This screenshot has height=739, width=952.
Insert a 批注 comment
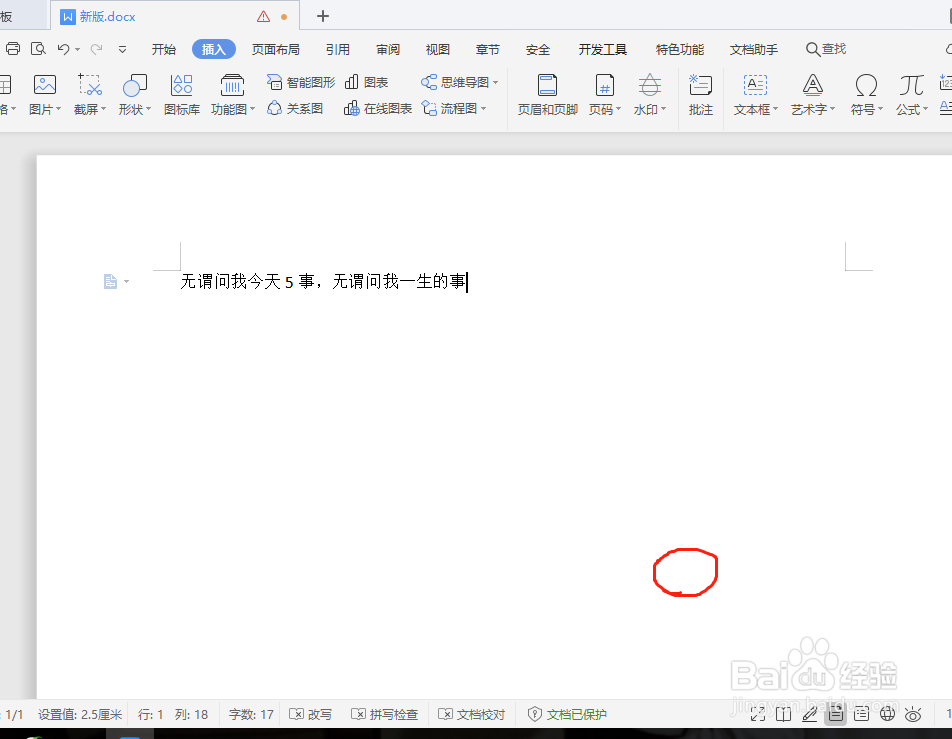pos(700,95)
